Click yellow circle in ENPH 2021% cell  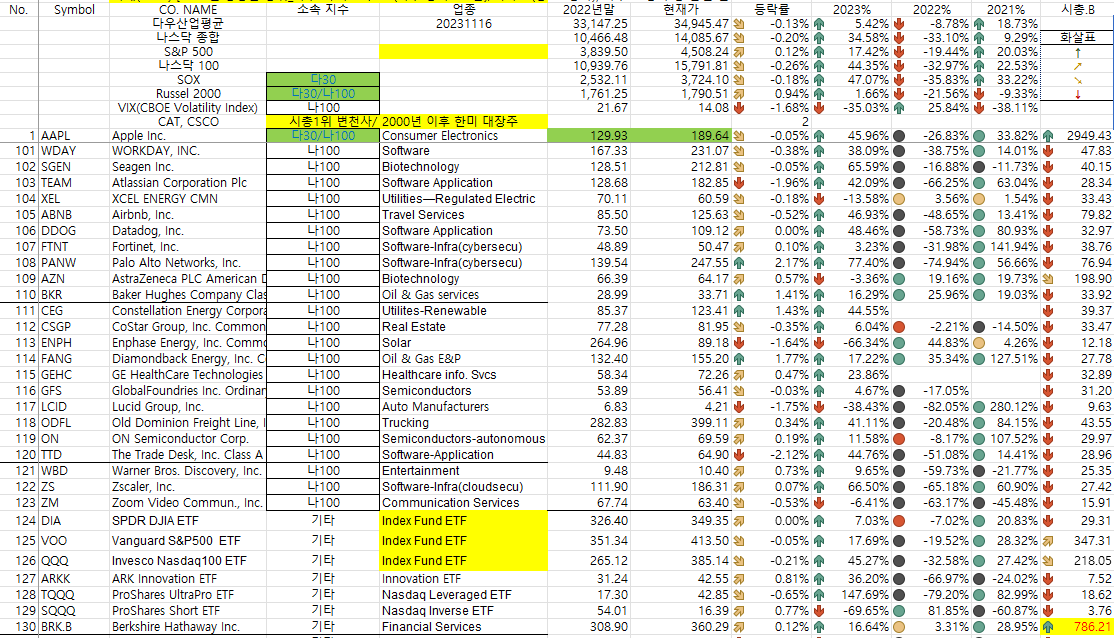coord(979,342)
